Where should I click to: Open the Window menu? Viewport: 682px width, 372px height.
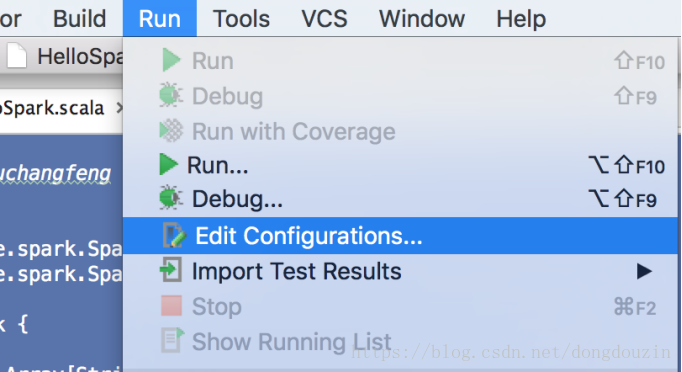click(422, 19)
